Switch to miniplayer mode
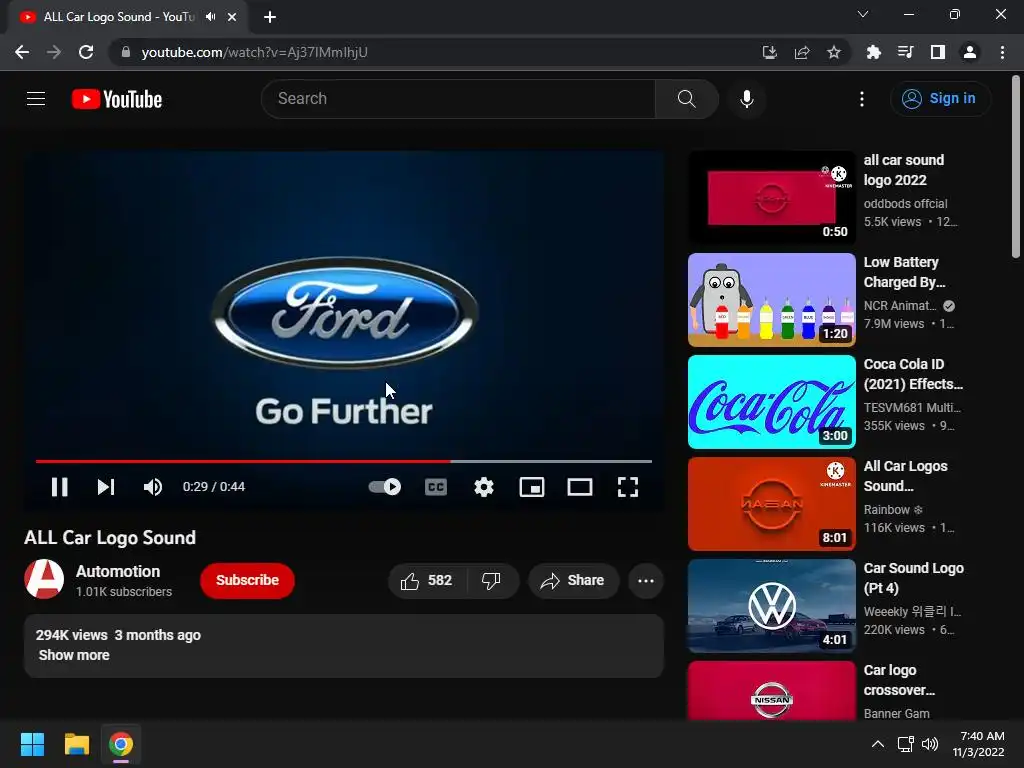Image resolution: width=1024 pixels, height=768 pixels. (532, 487)
